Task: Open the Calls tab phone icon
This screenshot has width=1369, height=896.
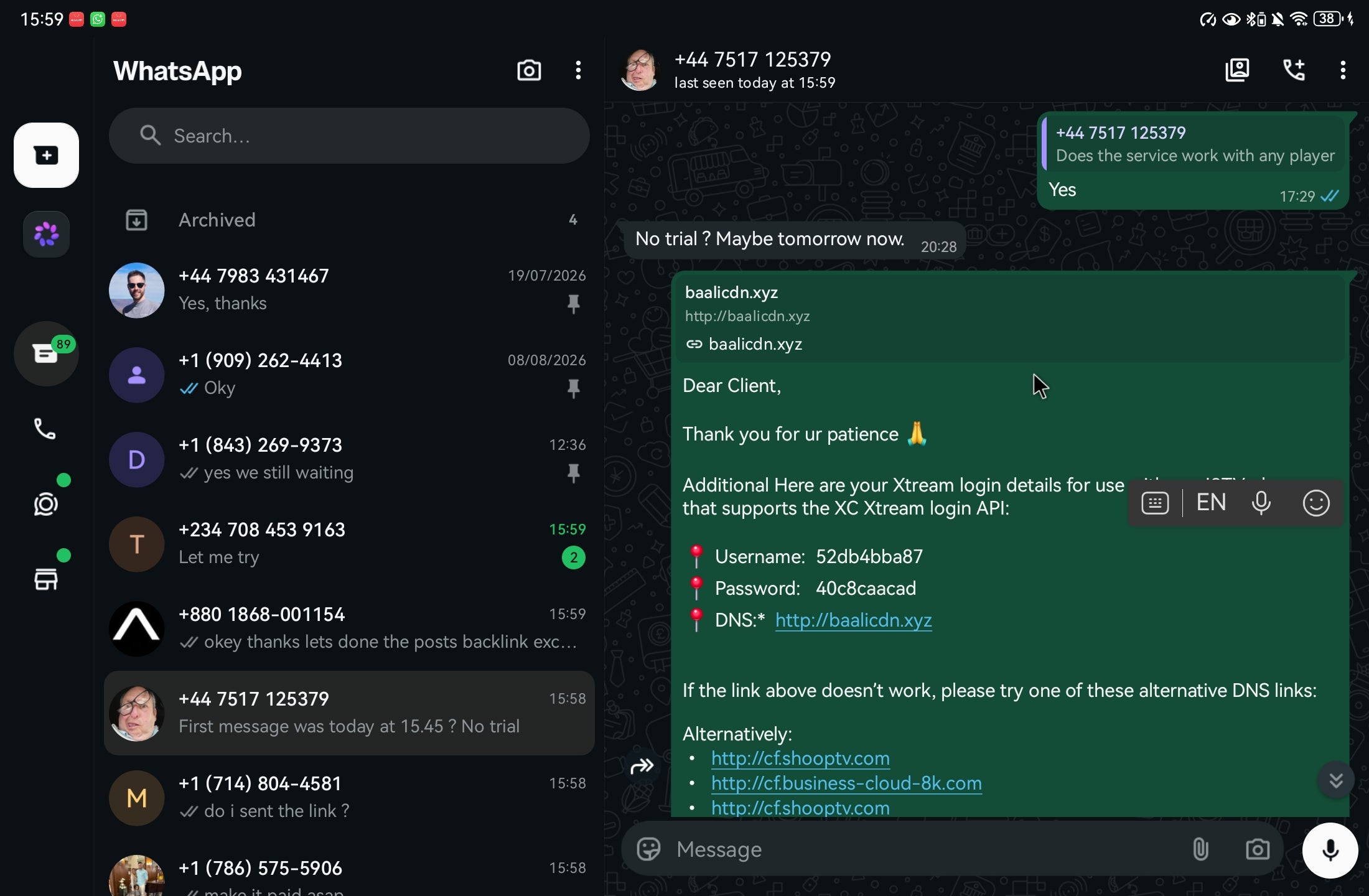Action: tap(45, 429)
